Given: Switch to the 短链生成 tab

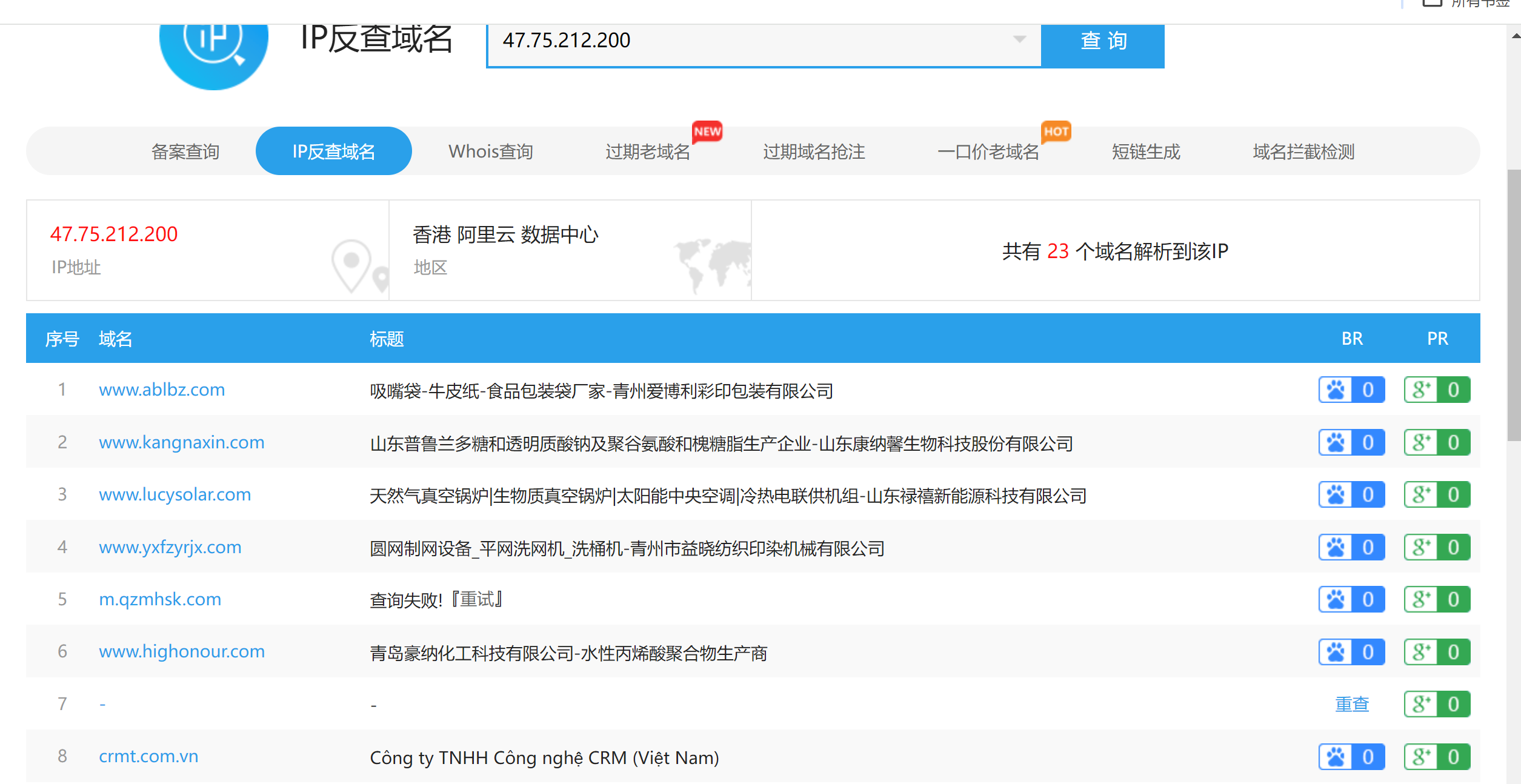Looking at the screenshot, I should [1146, 151].
